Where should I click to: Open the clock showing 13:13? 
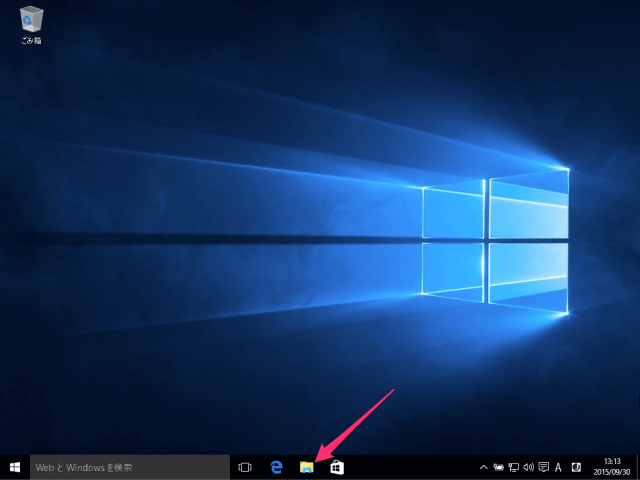click(x=612, y=467)
